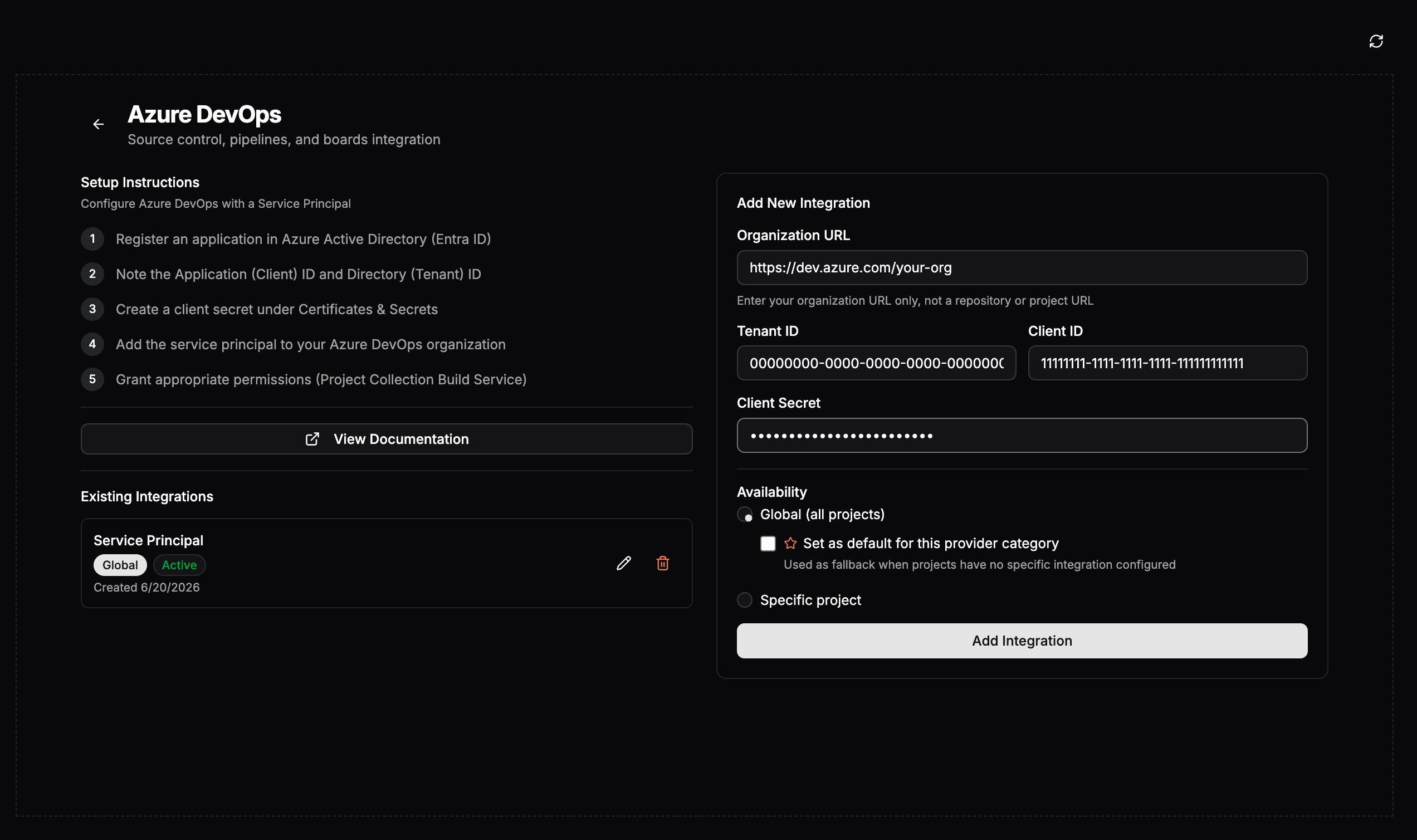Screen dimensions: 1417x840
Task: Click the external link icon in View Documentation
Action: [x=312, y=439]
